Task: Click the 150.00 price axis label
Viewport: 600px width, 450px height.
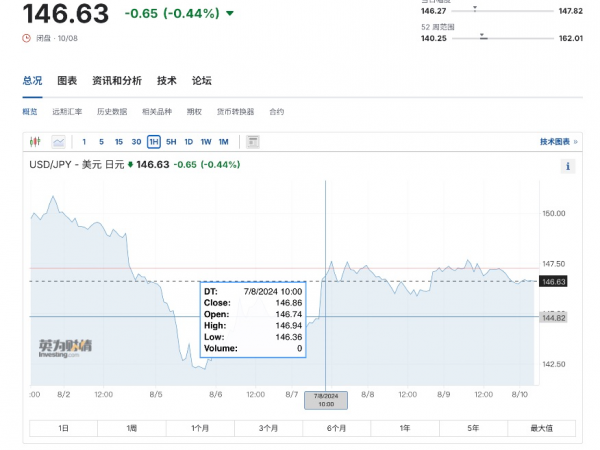Action: 554,214
